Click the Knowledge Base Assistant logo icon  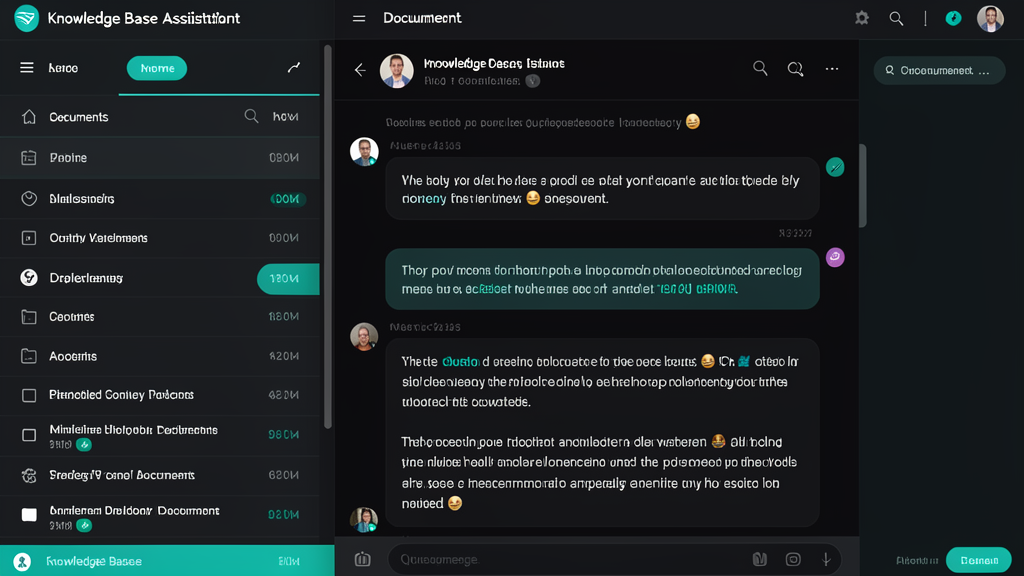27,18
